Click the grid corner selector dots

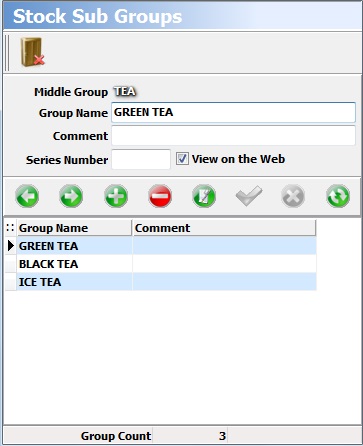(10, 228)
